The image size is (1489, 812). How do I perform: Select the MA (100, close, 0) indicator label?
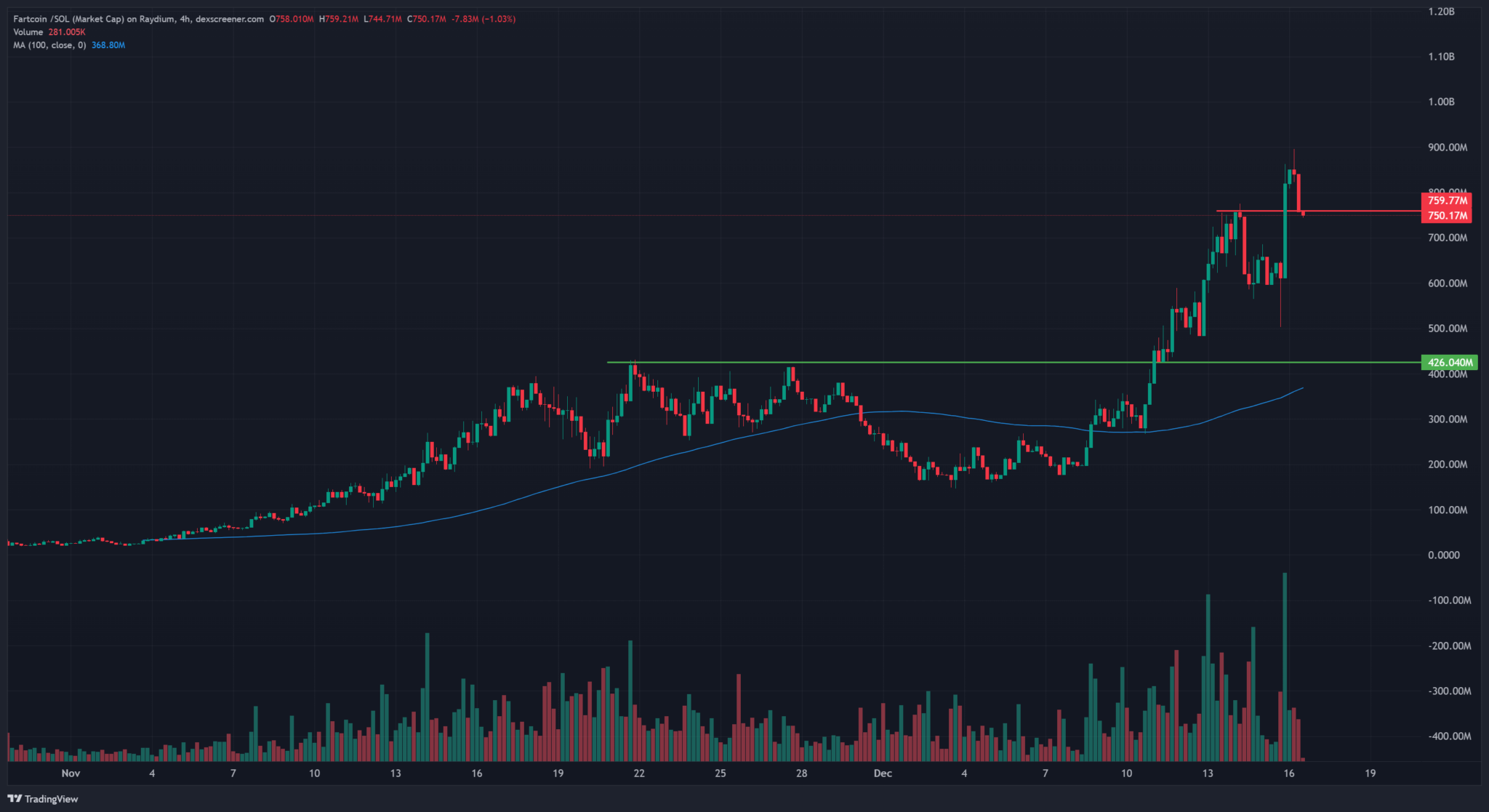pyautogui.click(x=49, y=45)
